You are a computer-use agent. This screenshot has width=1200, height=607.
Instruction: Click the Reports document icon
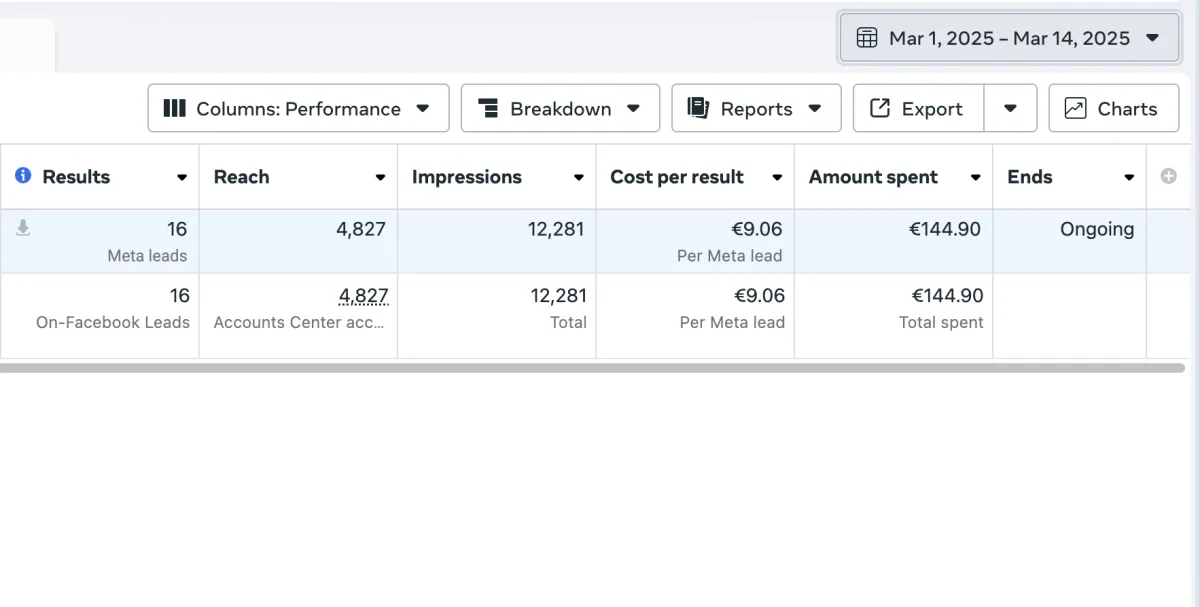coord(698,108)
